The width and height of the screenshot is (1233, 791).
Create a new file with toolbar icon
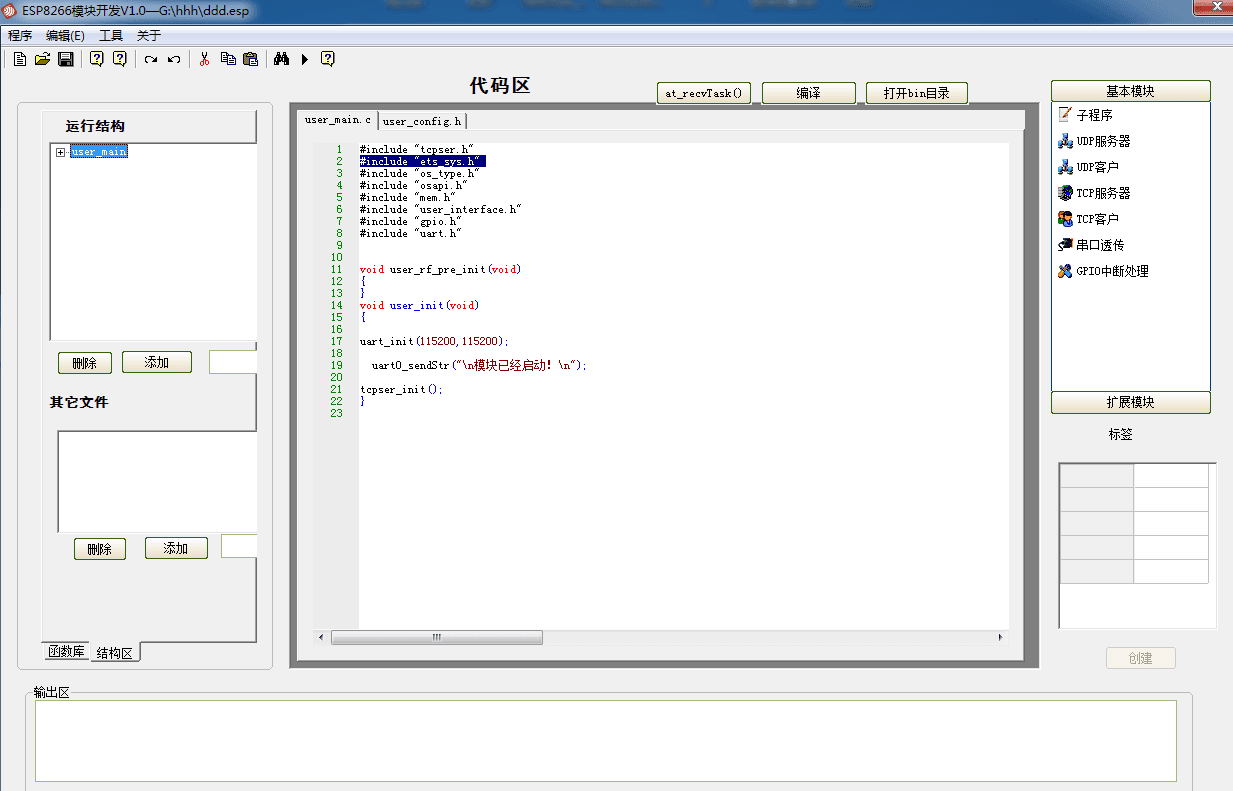click(19, 59)
